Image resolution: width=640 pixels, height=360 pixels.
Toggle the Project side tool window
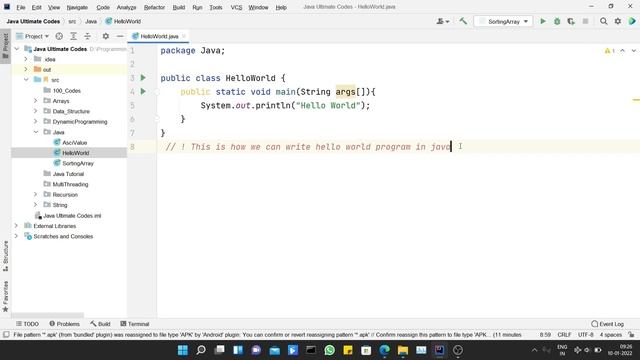click(5, 45)
